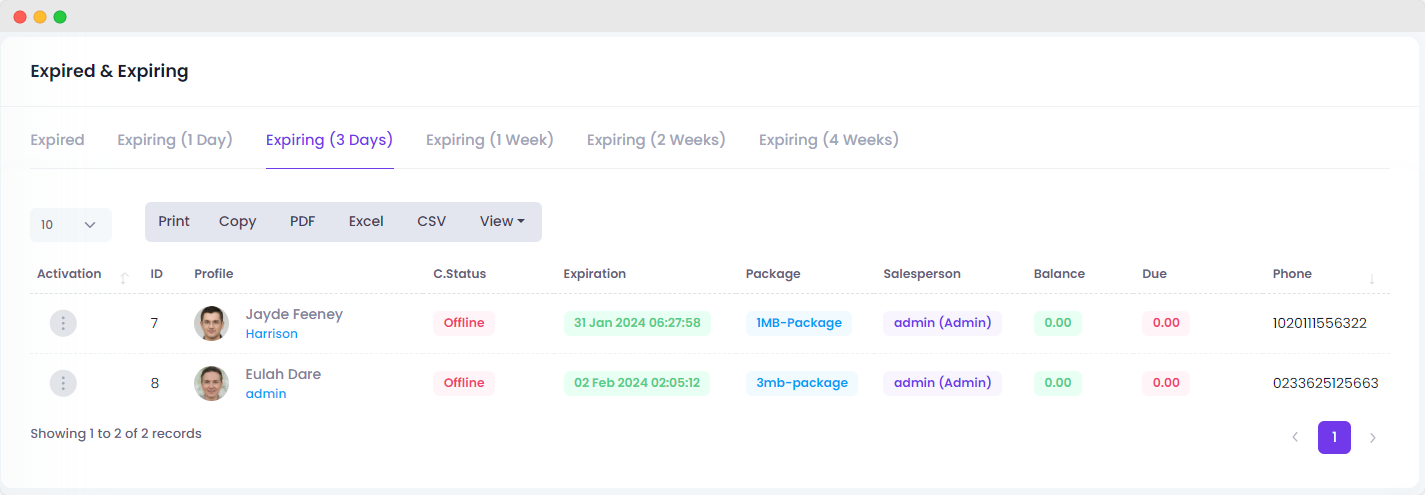Open the three-dot menu for Eulah Dare
This screenshot has height=495, width=1425.
pos(63,383)
